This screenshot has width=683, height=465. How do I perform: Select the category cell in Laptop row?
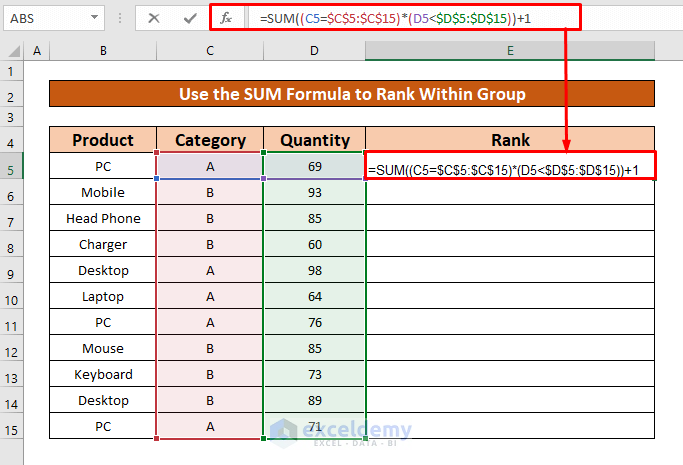click(x=210, y=296)
